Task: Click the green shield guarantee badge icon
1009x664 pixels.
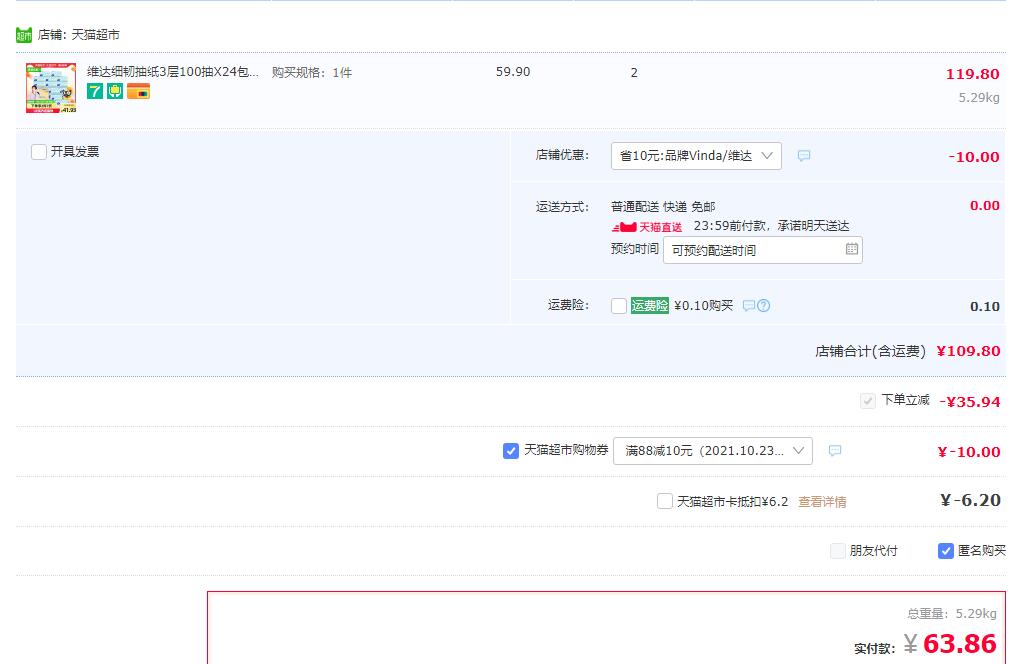Action: click(x=115, y=91)
